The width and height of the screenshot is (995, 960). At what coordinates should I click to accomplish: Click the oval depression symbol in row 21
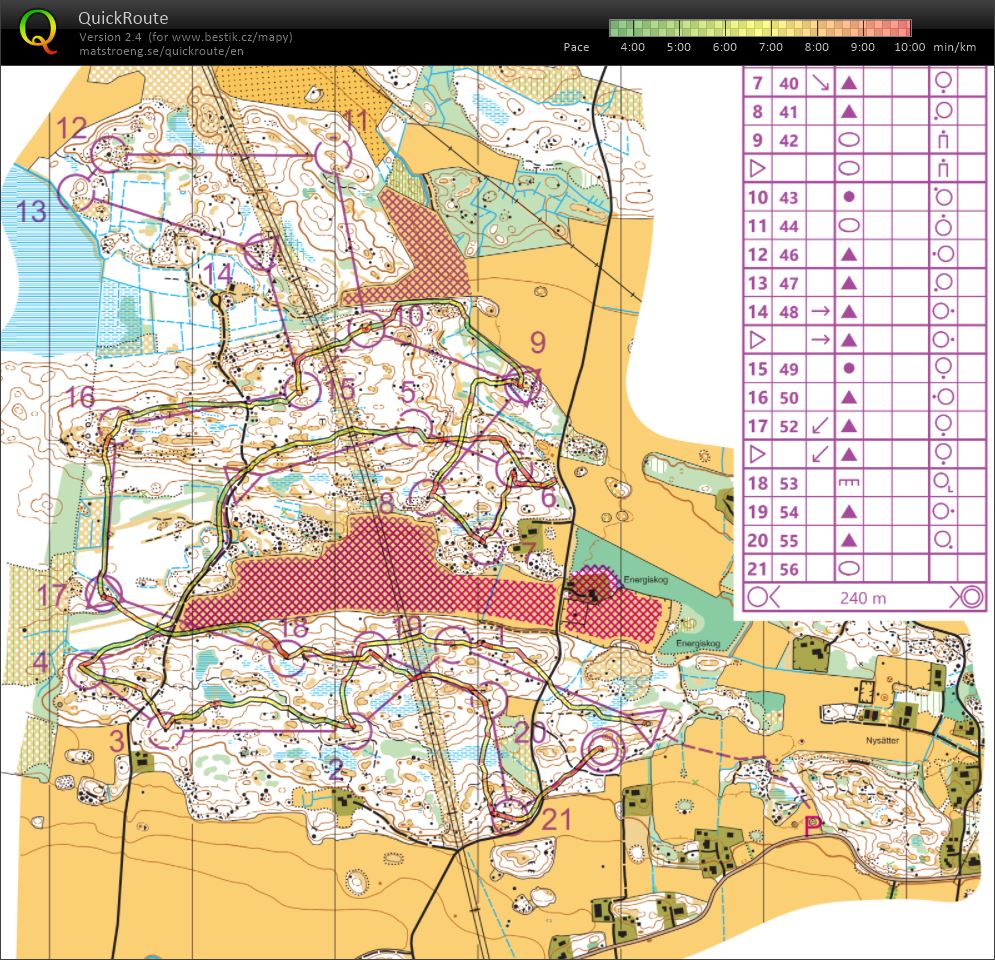(x=849, y=569)
